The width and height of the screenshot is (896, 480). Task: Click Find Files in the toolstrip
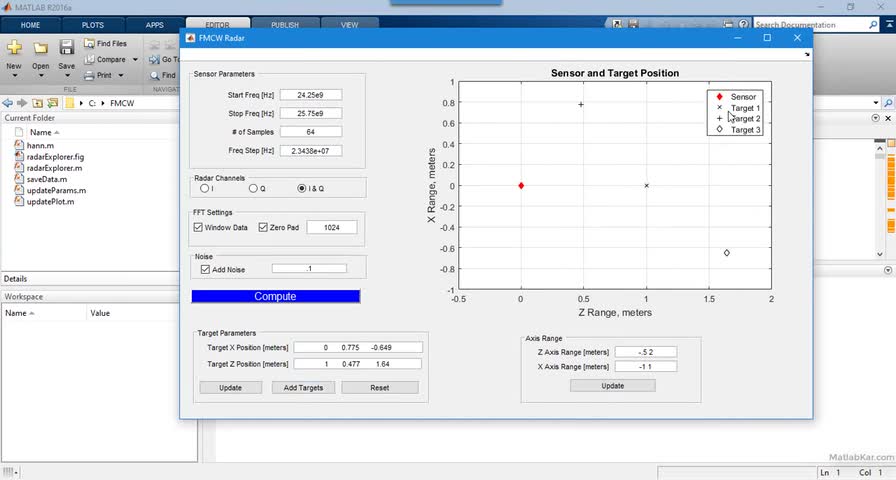pos(105,43)
